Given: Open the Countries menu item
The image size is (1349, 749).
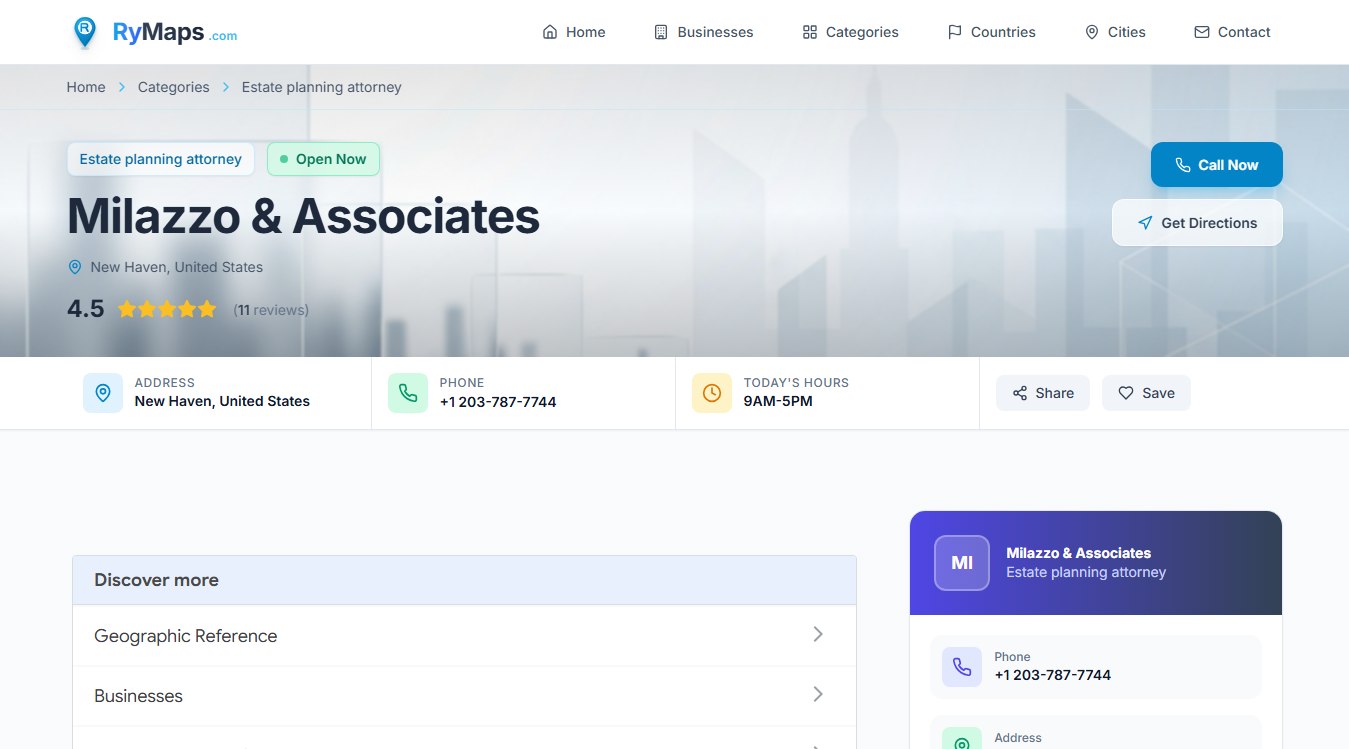Looking at the screenshot, I should coord(991,32).
